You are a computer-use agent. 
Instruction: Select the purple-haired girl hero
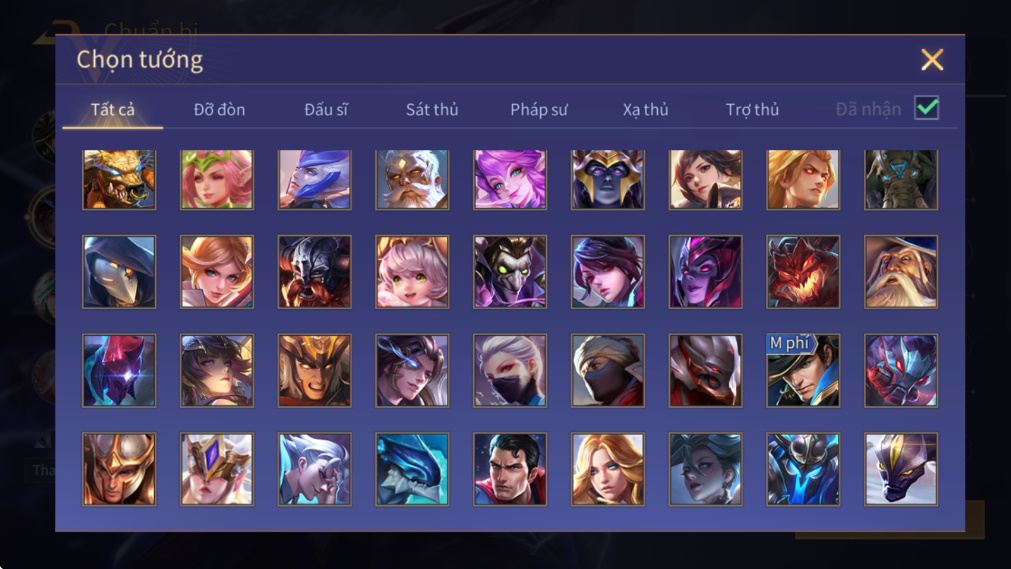coord(510,180)
